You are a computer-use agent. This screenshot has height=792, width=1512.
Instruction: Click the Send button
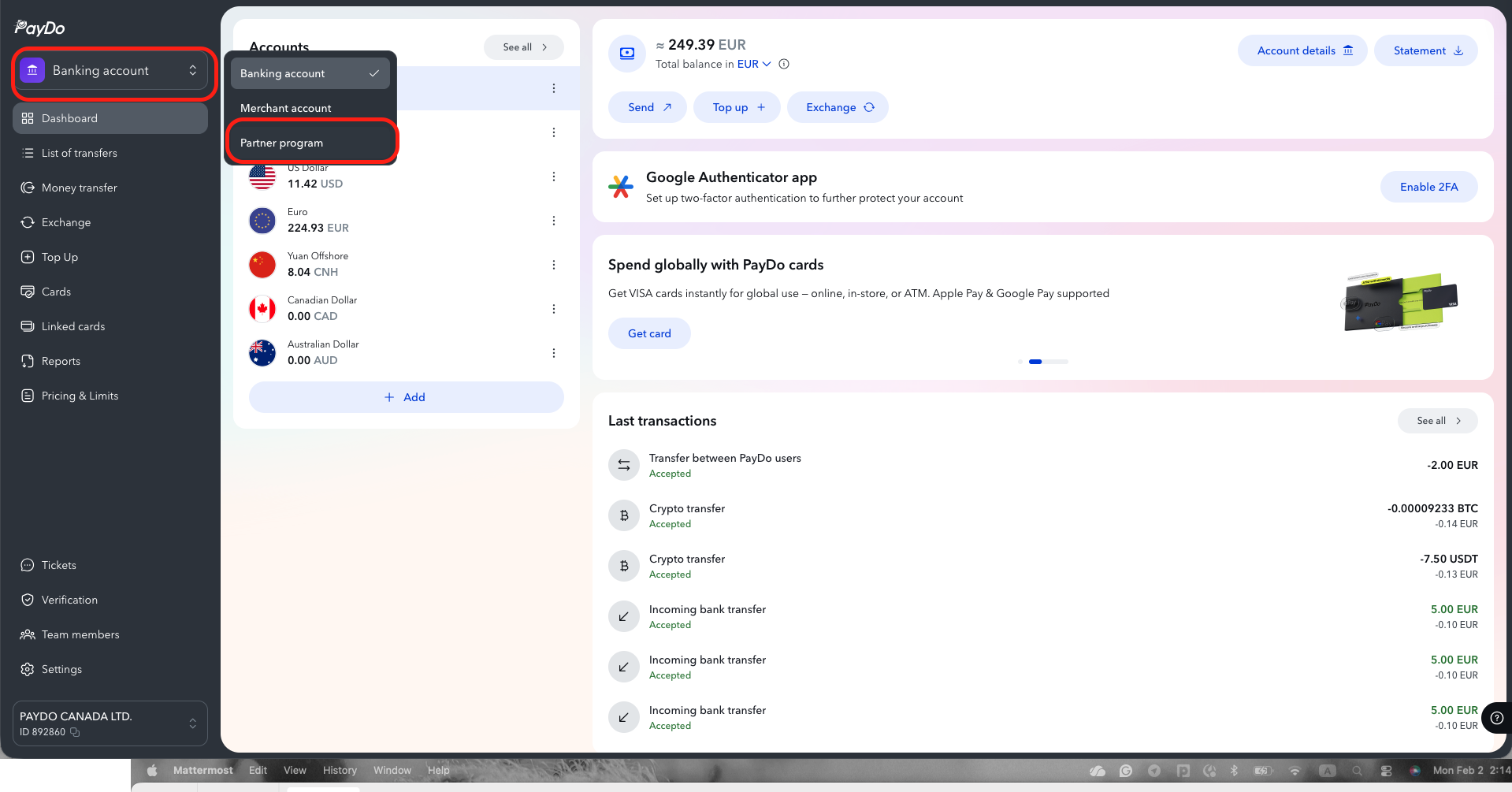[648, 107]
